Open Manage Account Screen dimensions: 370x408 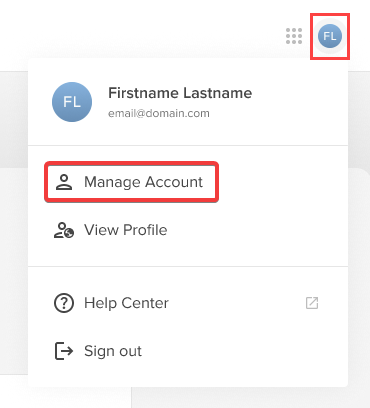point(131,182)
